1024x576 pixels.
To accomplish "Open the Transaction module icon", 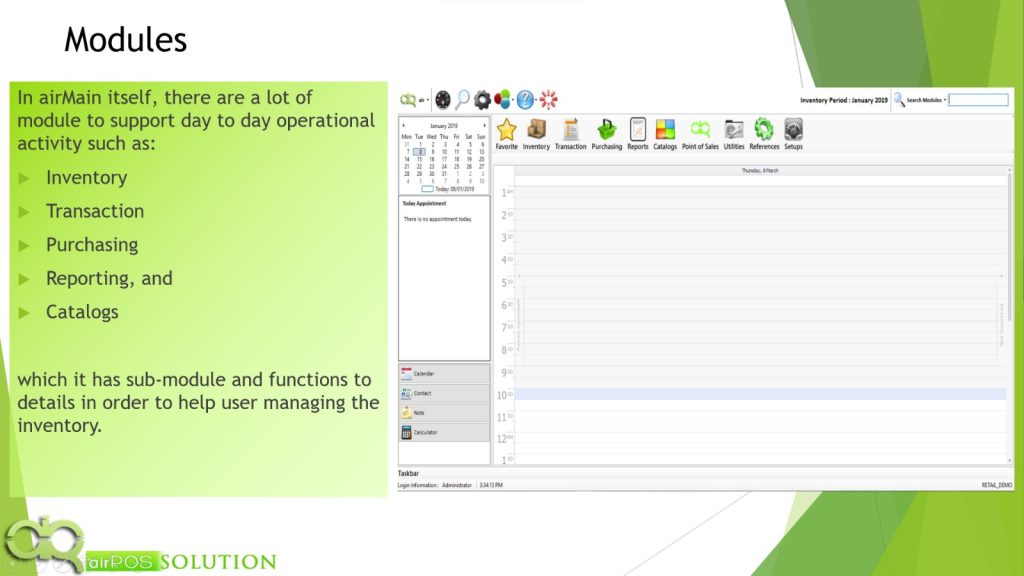I will pyautogui.click(x=571, y=130).
